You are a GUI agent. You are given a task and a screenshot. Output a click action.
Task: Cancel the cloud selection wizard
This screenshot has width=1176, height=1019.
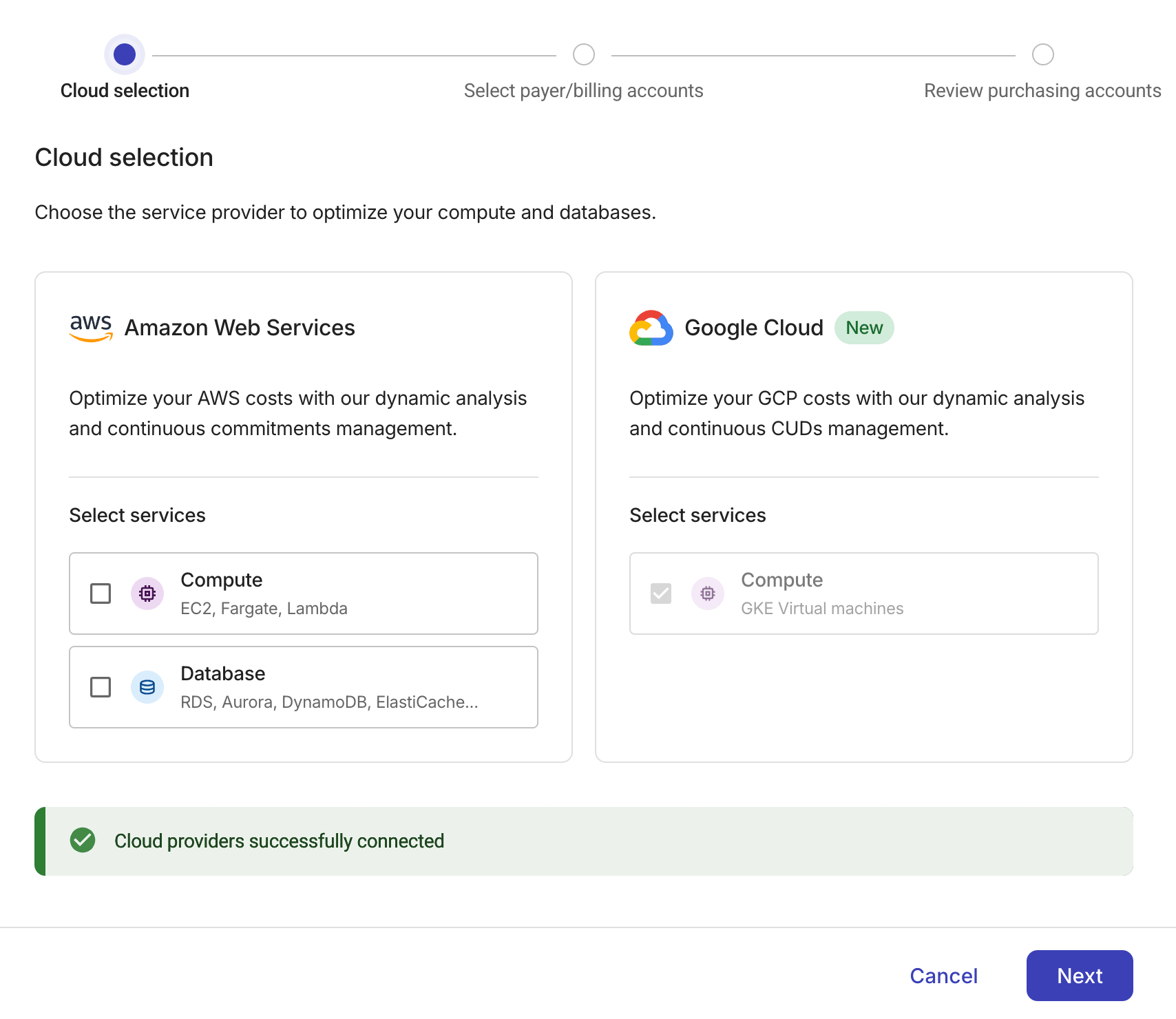[x=944, y=976]
